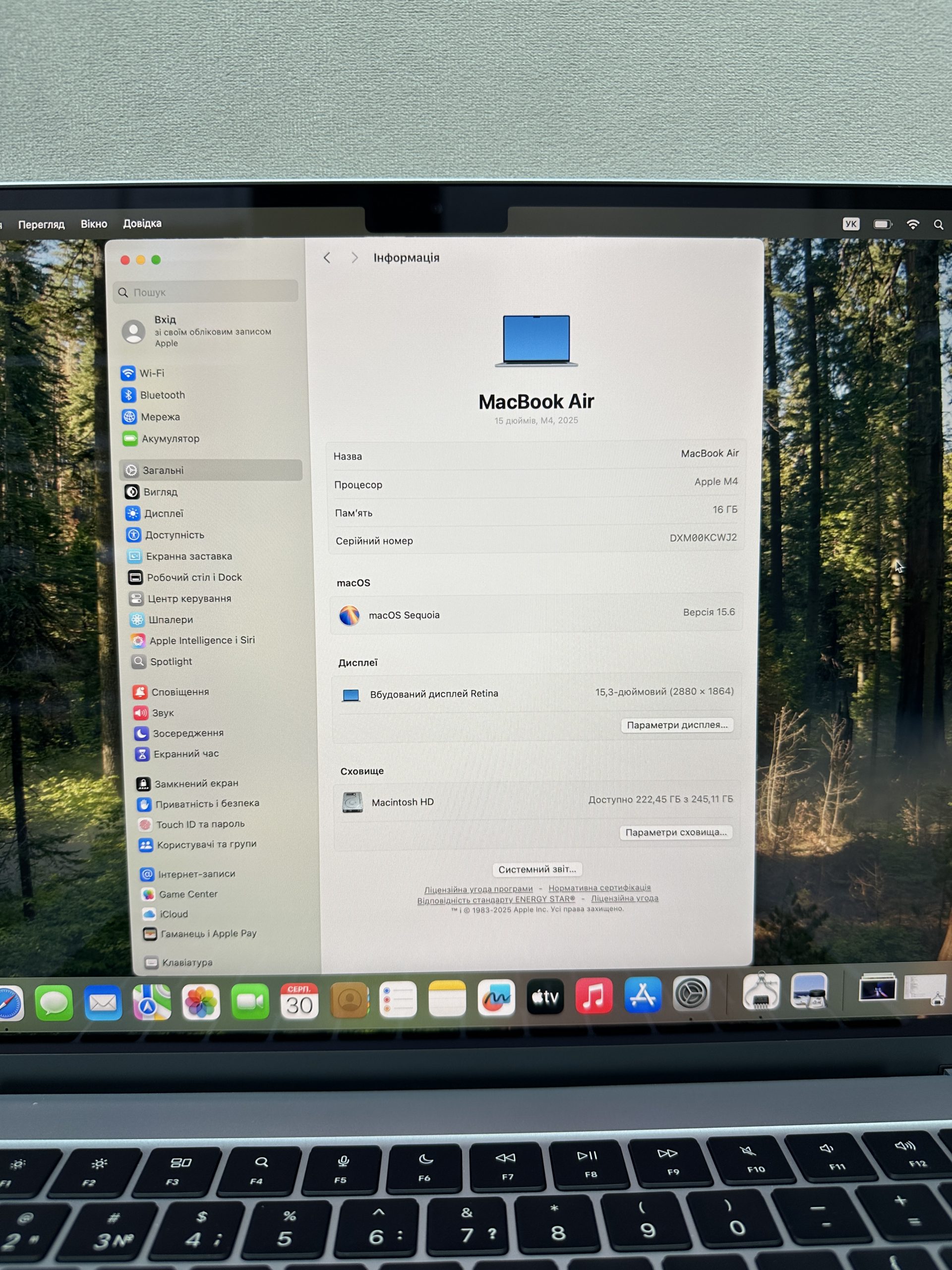Open Мережа network settings
This screenshot has width=952, height=1270.
click(151, 417)
